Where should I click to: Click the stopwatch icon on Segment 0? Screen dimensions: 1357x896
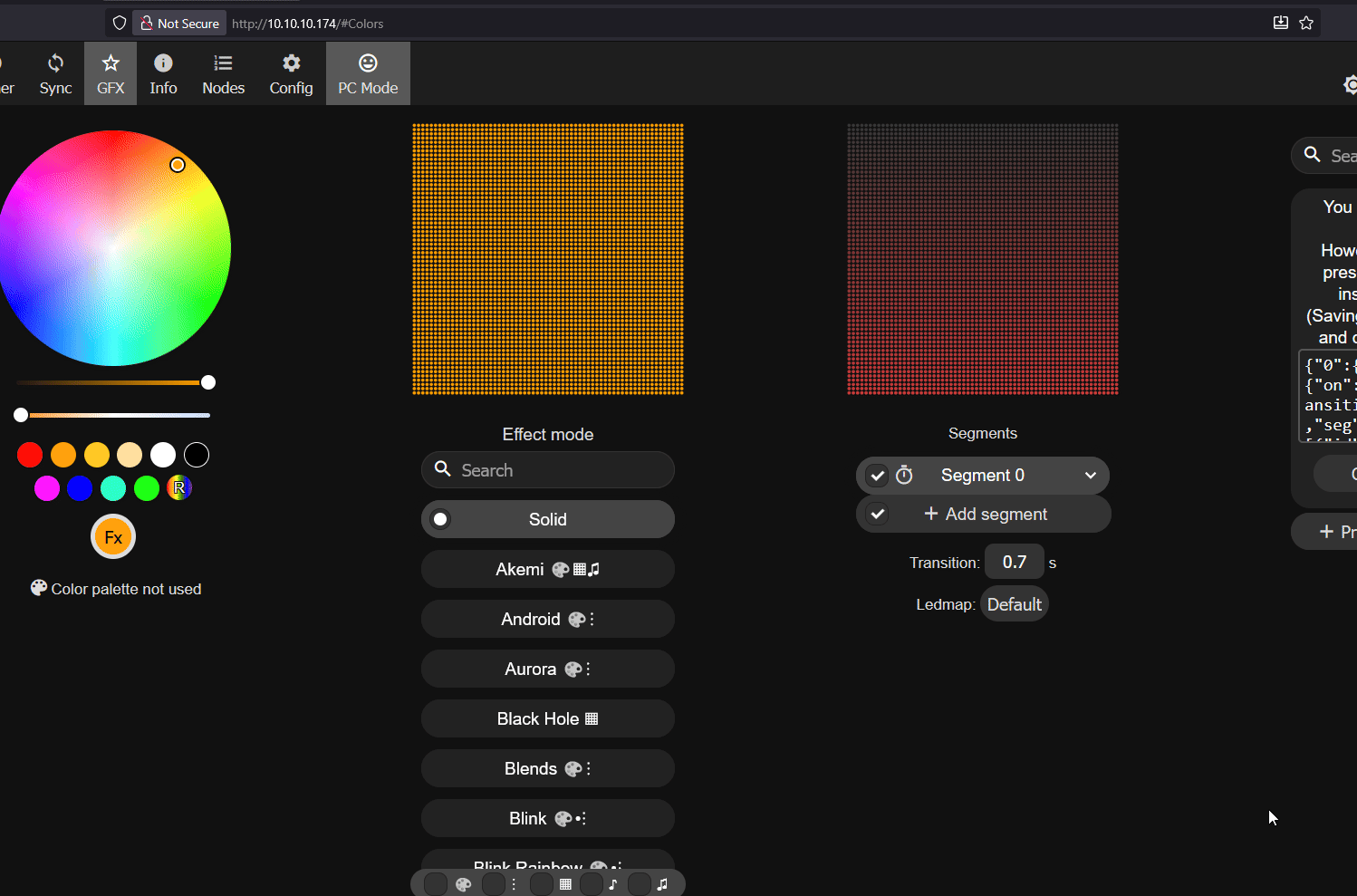904,475
